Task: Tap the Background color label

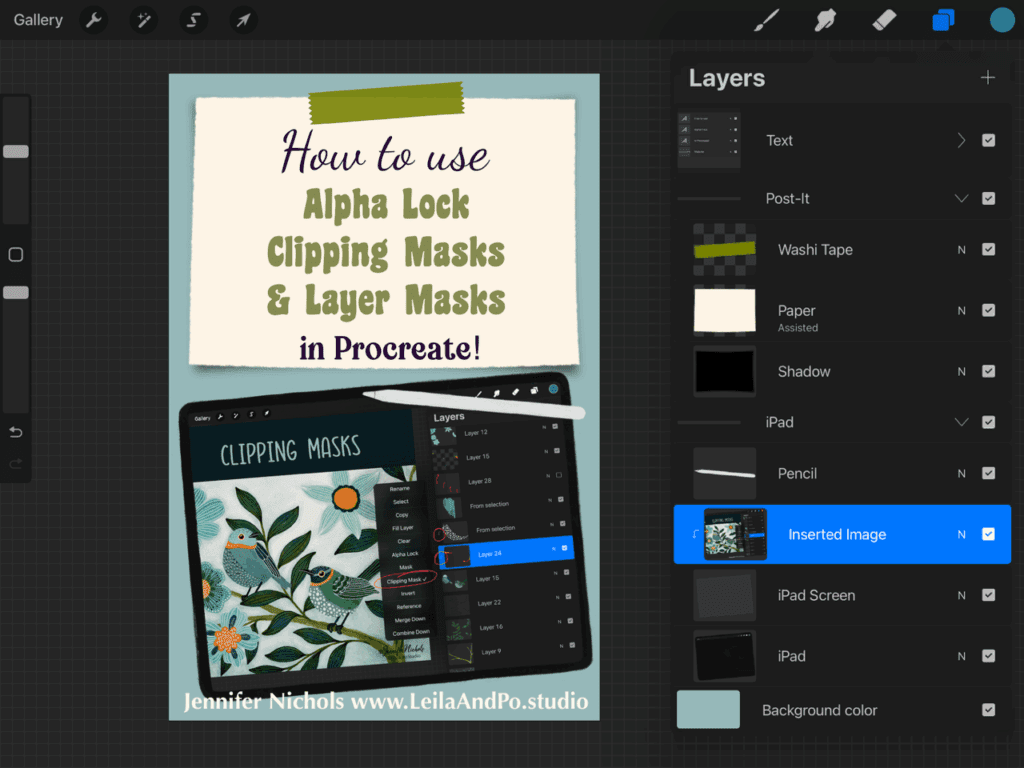Action: pyautogui.click(x=819, y=710)
